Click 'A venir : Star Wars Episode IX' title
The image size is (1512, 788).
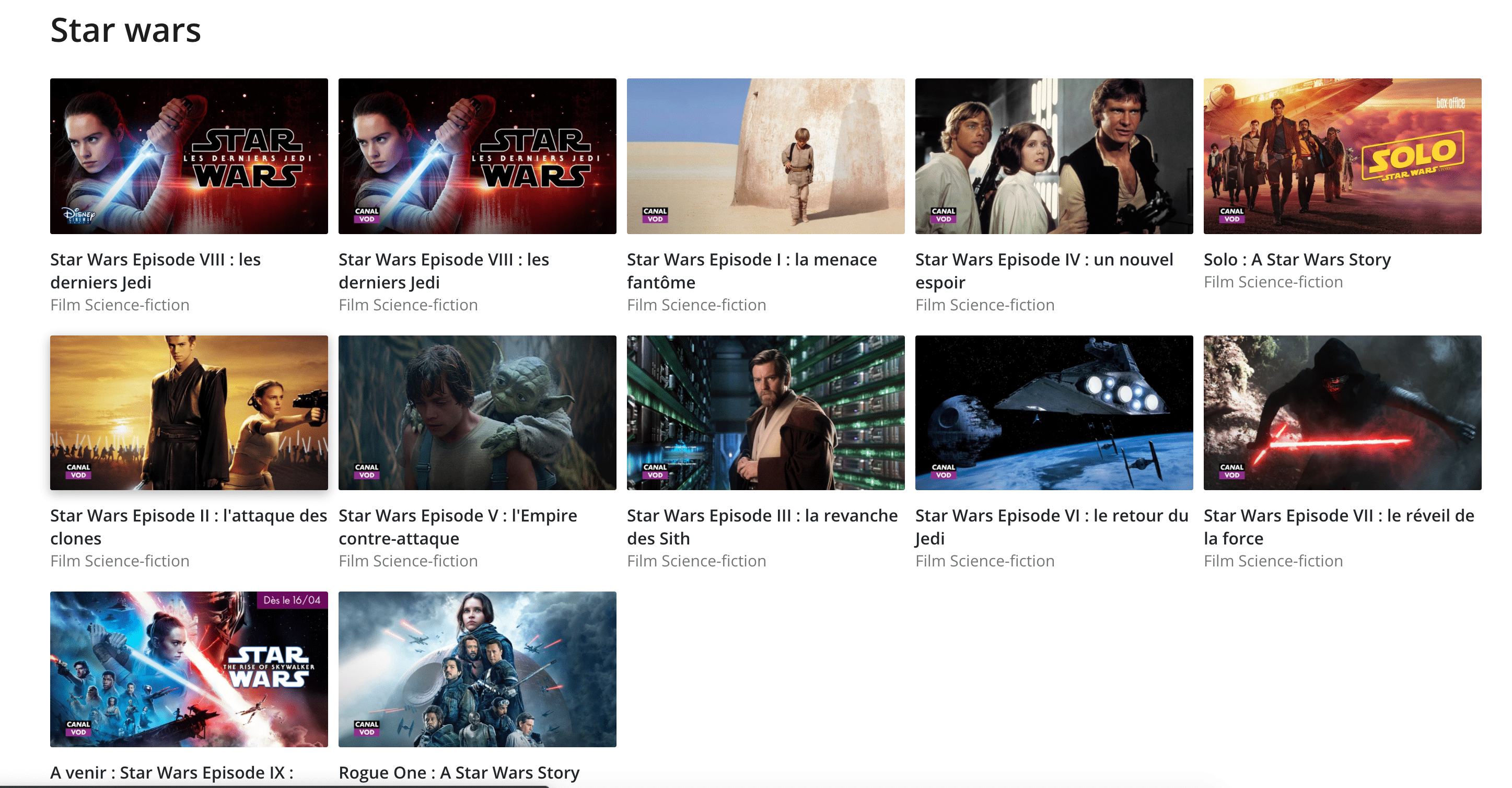click(171, 772)
